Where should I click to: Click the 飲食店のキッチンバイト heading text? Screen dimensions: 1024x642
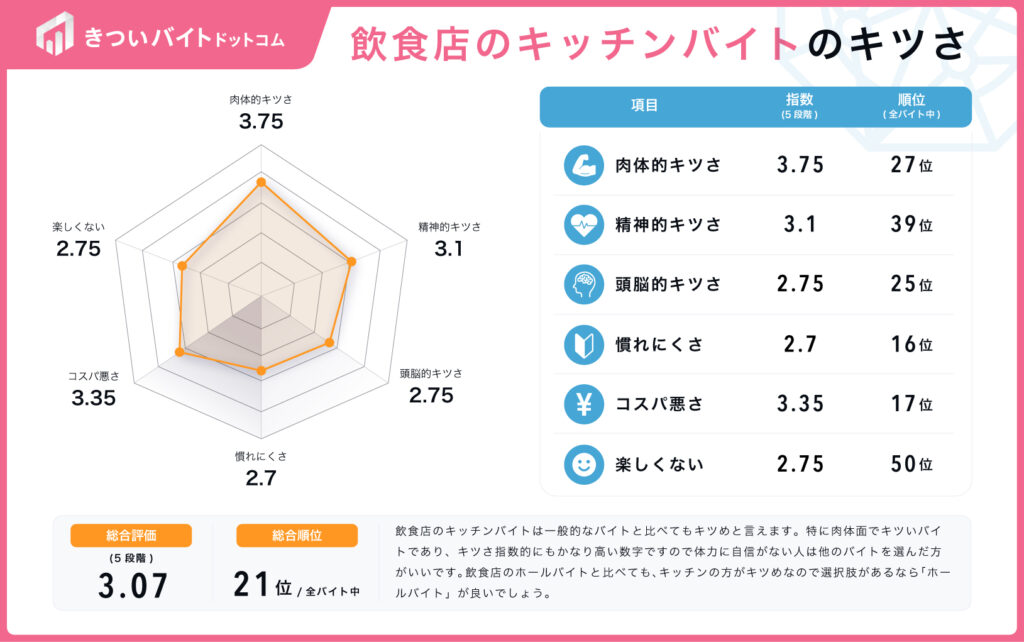coord(575,44)
